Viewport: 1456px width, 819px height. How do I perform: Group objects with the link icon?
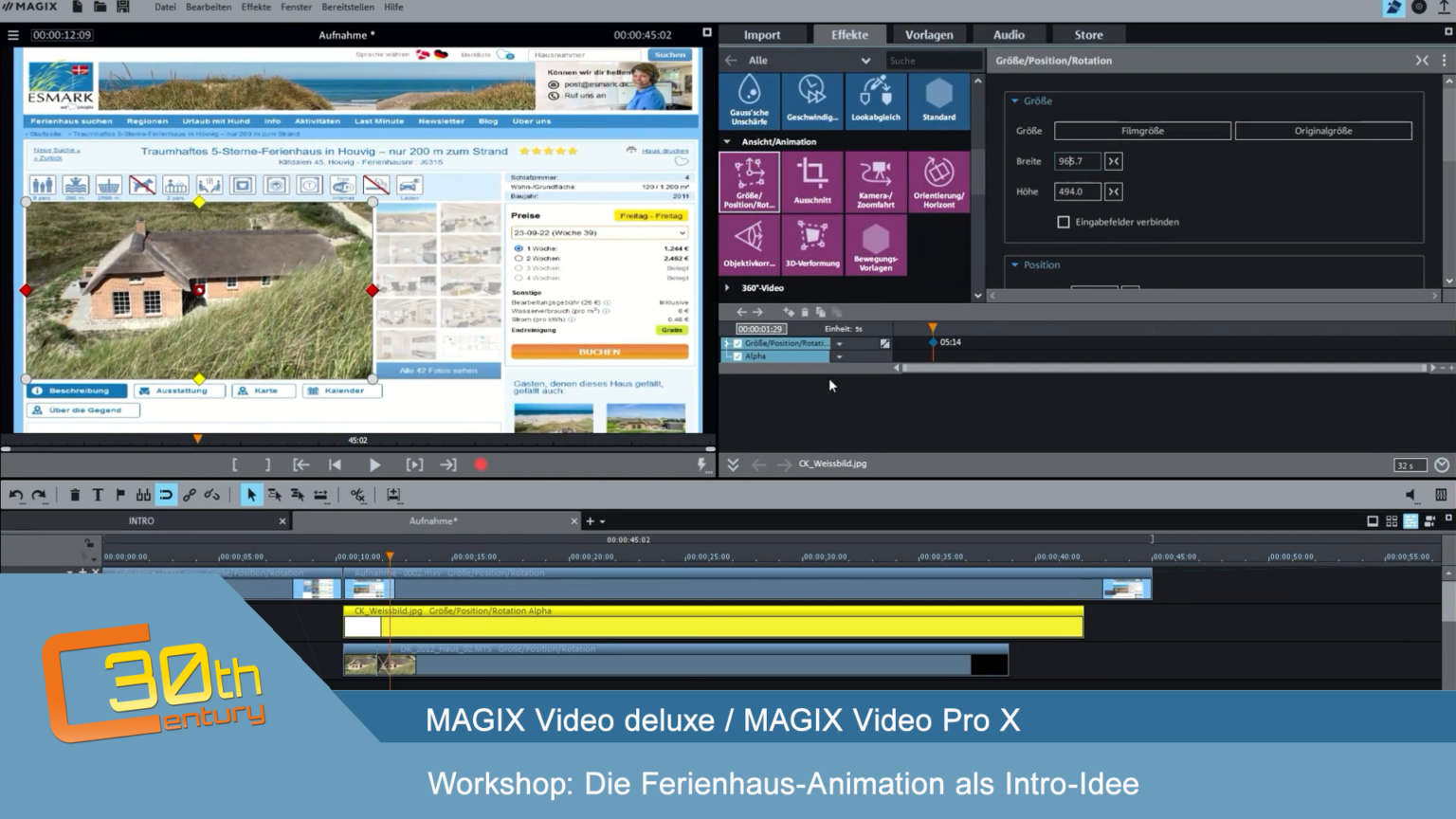pyautogui.click(x=190, y=495)
